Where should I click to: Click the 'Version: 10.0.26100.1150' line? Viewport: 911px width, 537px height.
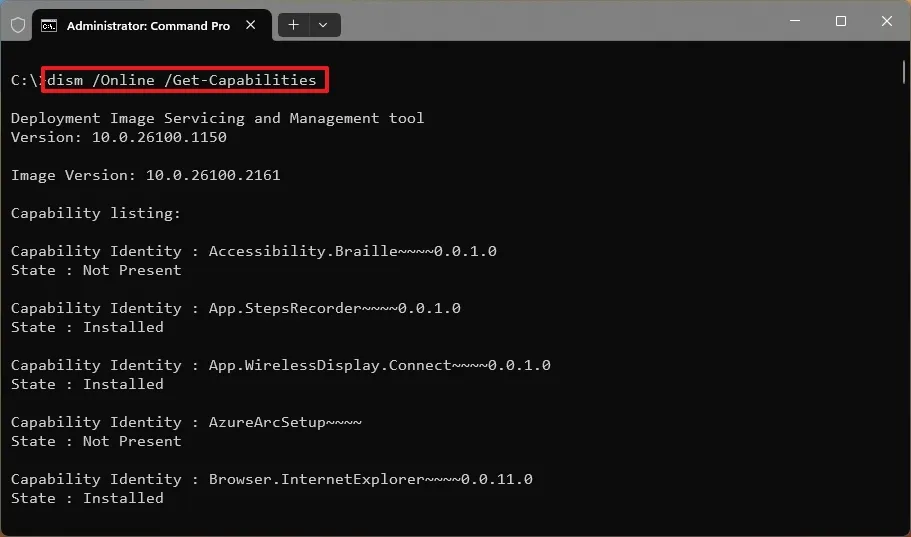(119, 137)
